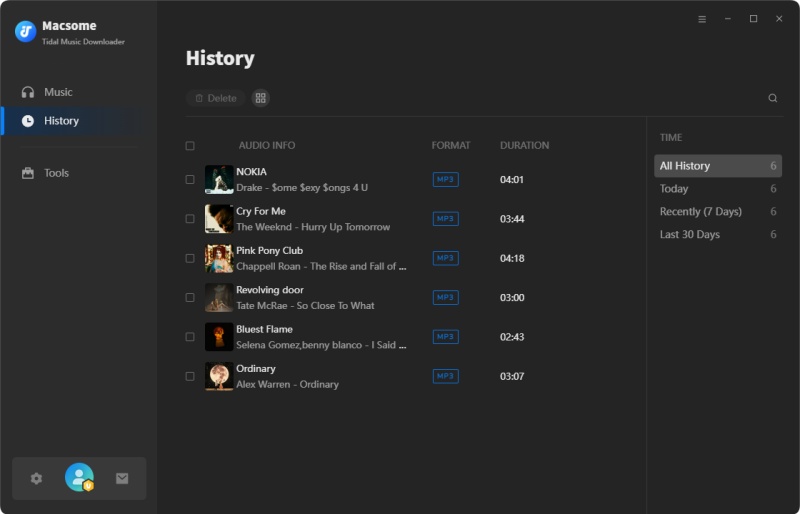
Task: Open the Tools section
Action: point(79,173)
